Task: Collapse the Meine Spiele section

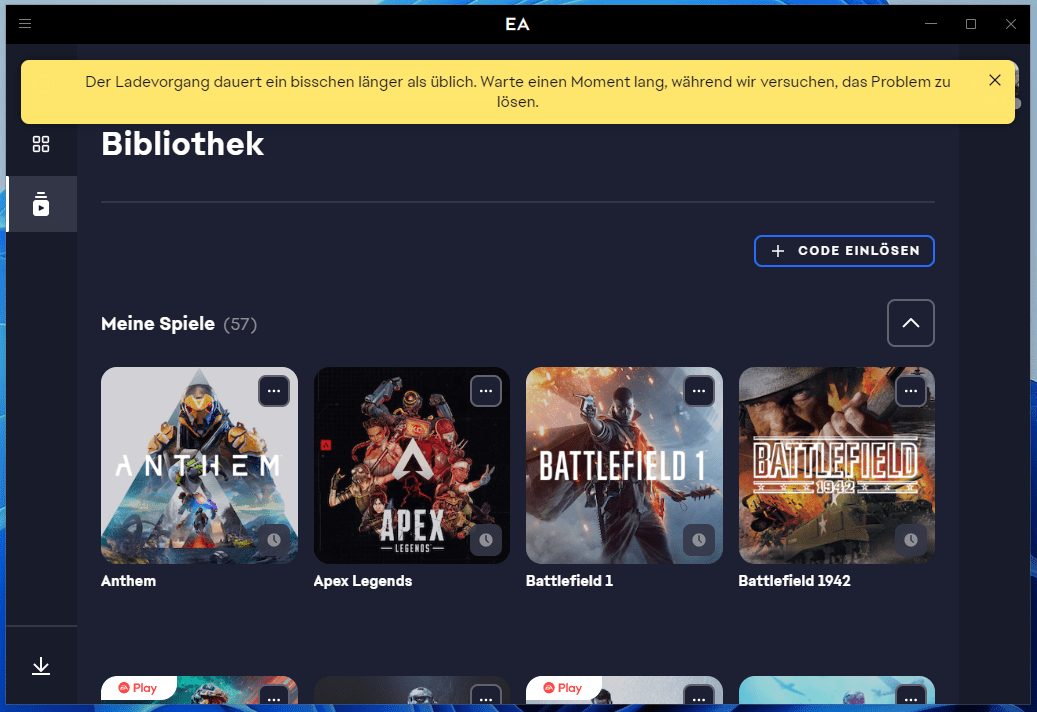Action: point(911,323)
